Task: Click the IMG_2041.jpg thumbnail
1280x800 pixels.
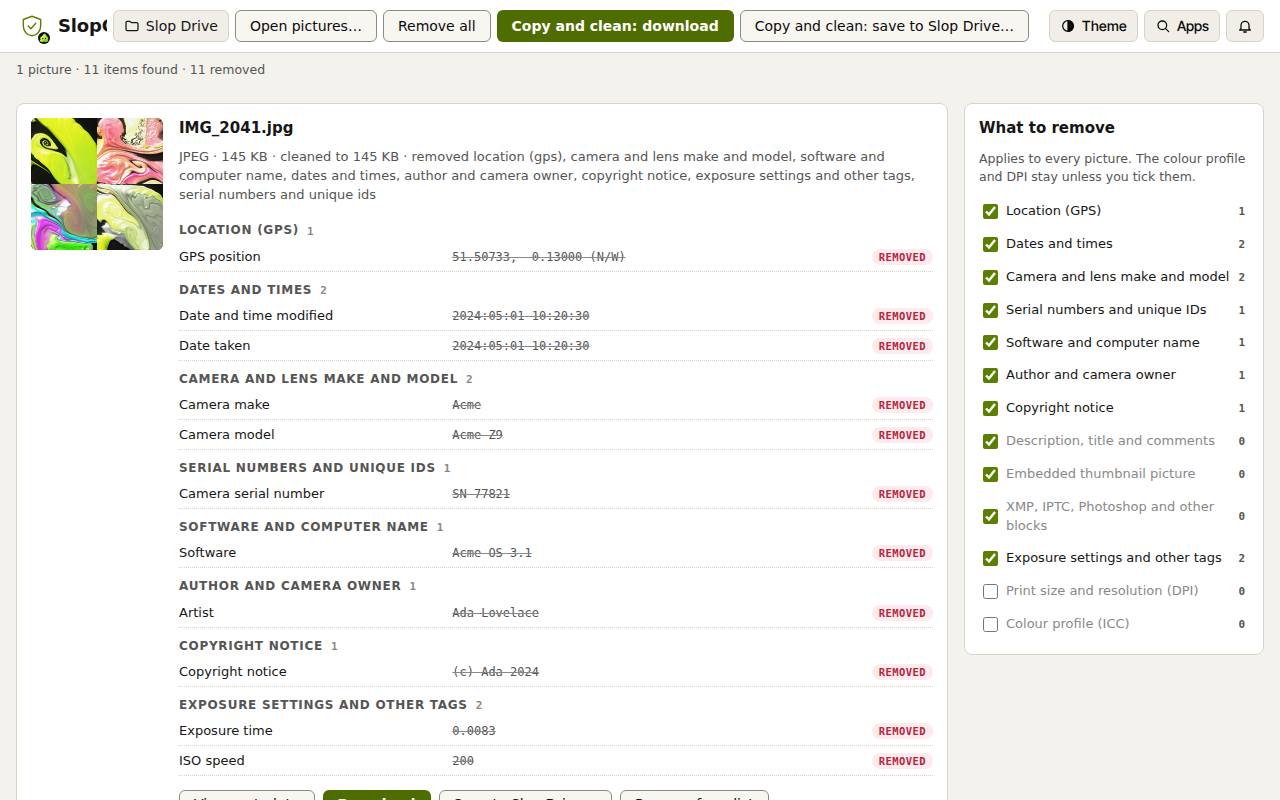Action: pyautogui.click(x=97, y=184)
